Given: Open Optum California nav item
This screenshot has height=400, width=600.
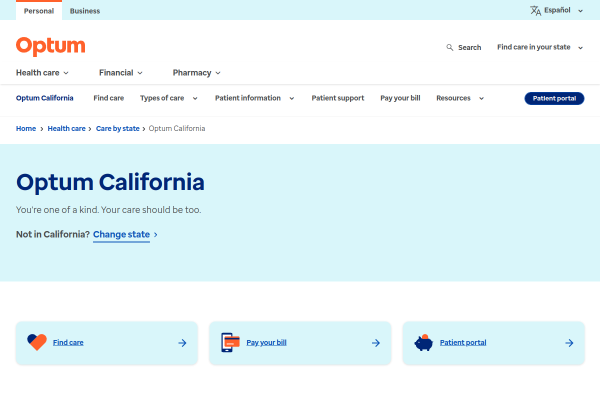Looking at the screenshot, I should 44,98.
